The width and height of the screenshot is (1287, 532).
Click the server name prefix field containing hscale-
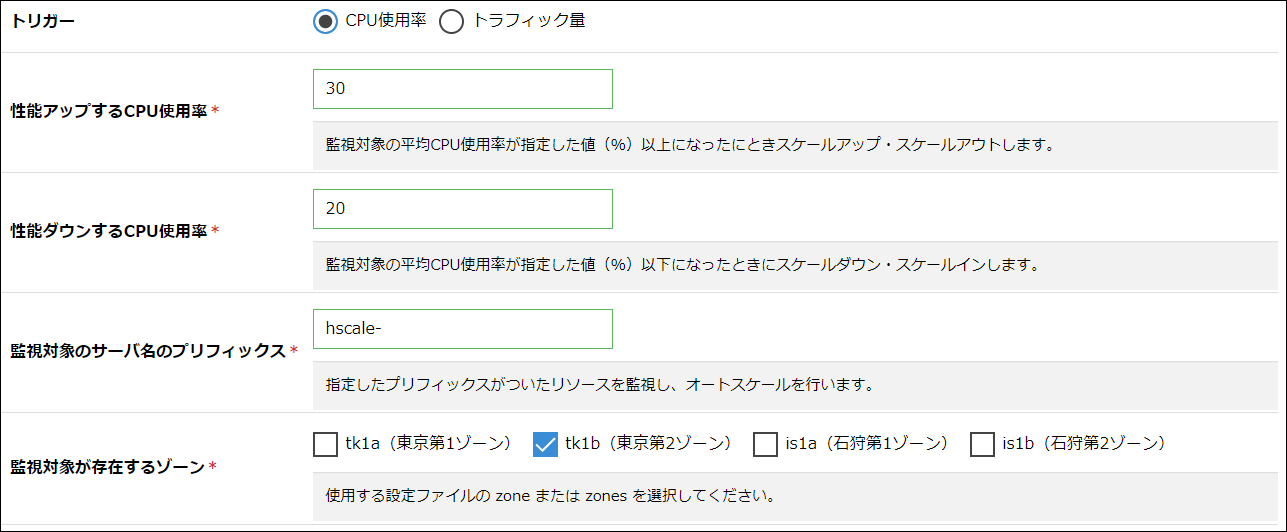point(462,329)
